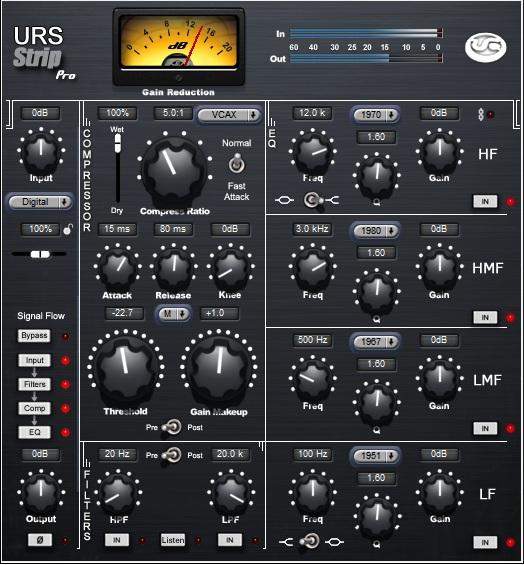
Task: Click the compressor Knee knob
Action: [x=230, y=268]
